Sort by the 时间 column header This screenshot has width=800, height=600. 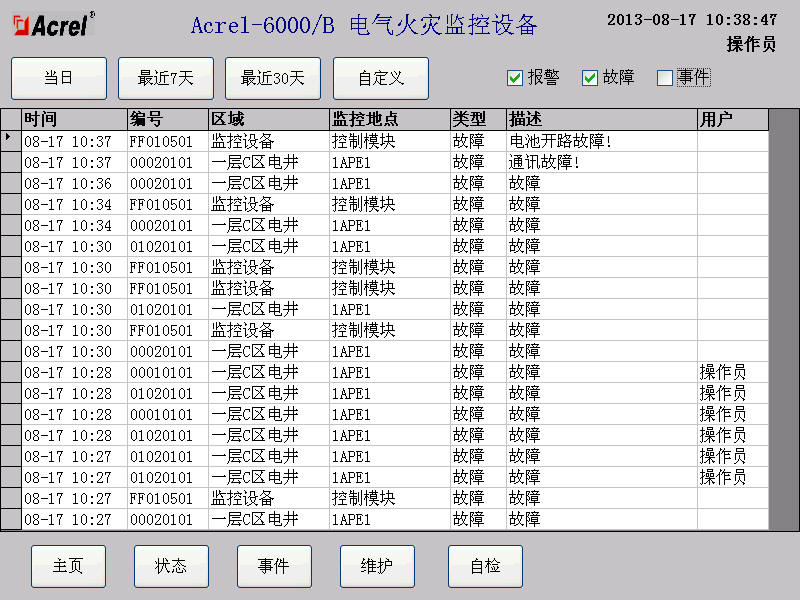click(74, 120)
